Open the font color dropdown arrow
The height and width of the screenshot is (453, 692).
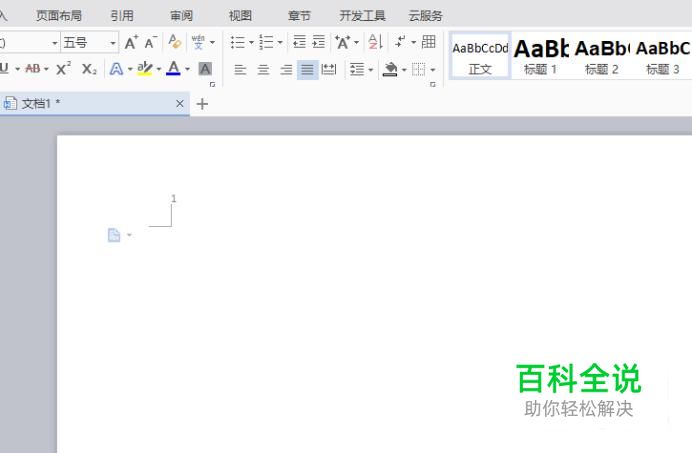point(187,69)
